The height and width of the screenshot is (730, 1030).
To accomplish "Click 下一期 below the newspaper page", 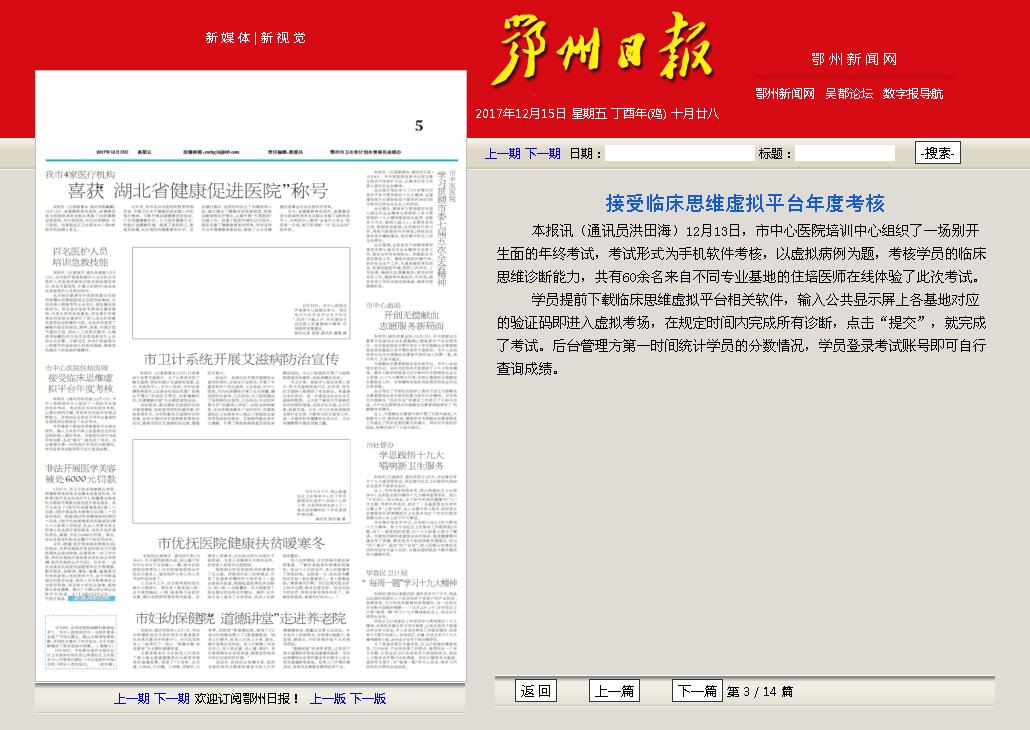I will click(172, 698).
